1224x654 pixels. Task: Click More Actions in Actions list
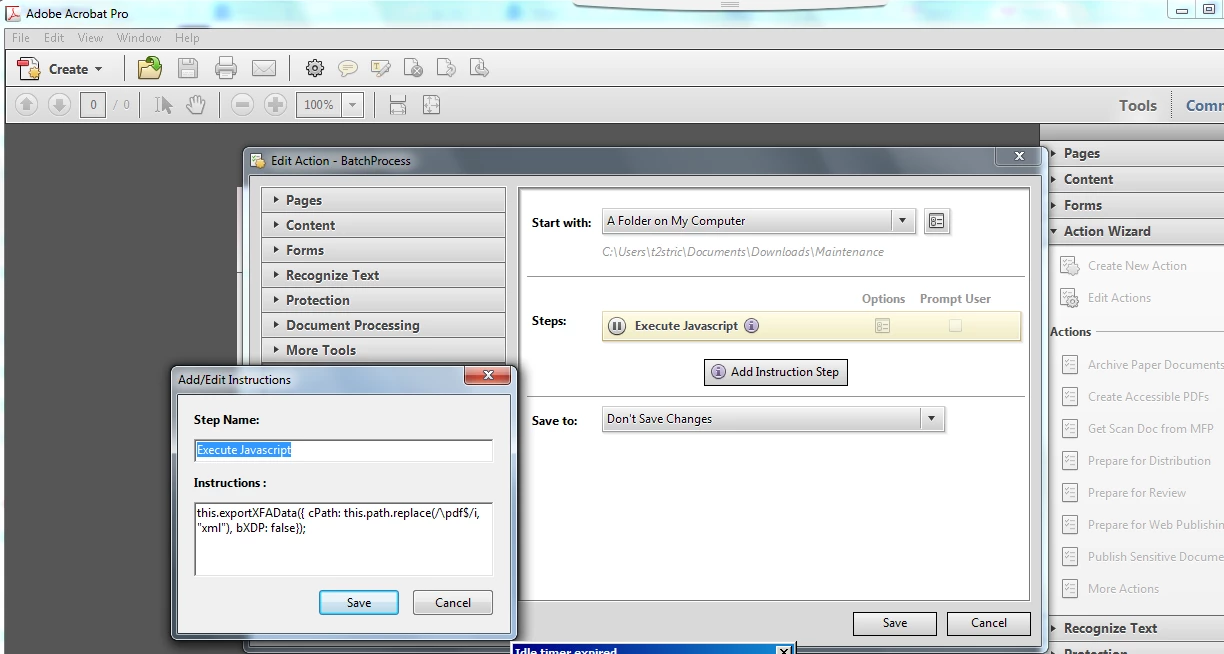point(1111,589)
